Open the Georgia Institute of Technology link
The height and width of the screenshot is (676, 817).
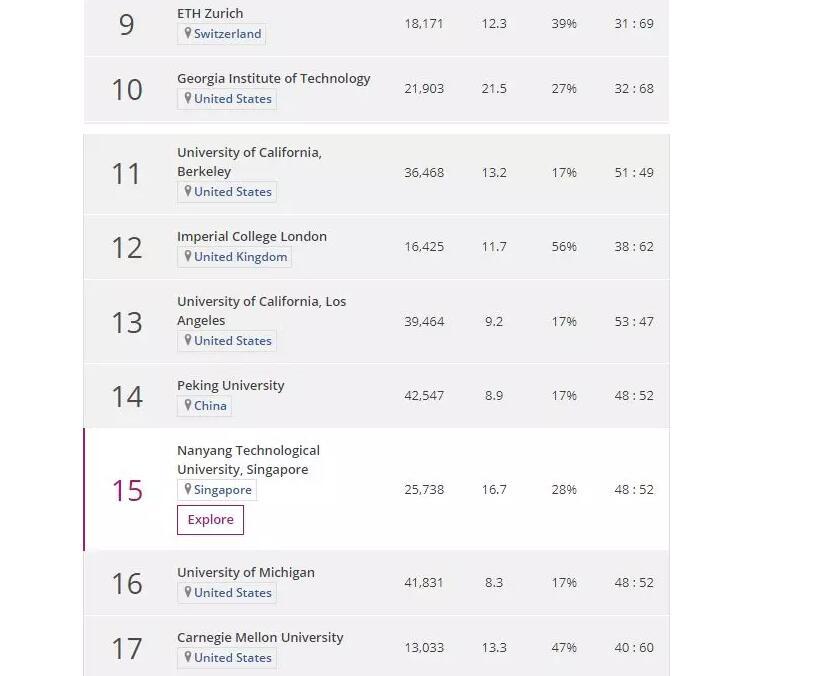tap(274, 78)
